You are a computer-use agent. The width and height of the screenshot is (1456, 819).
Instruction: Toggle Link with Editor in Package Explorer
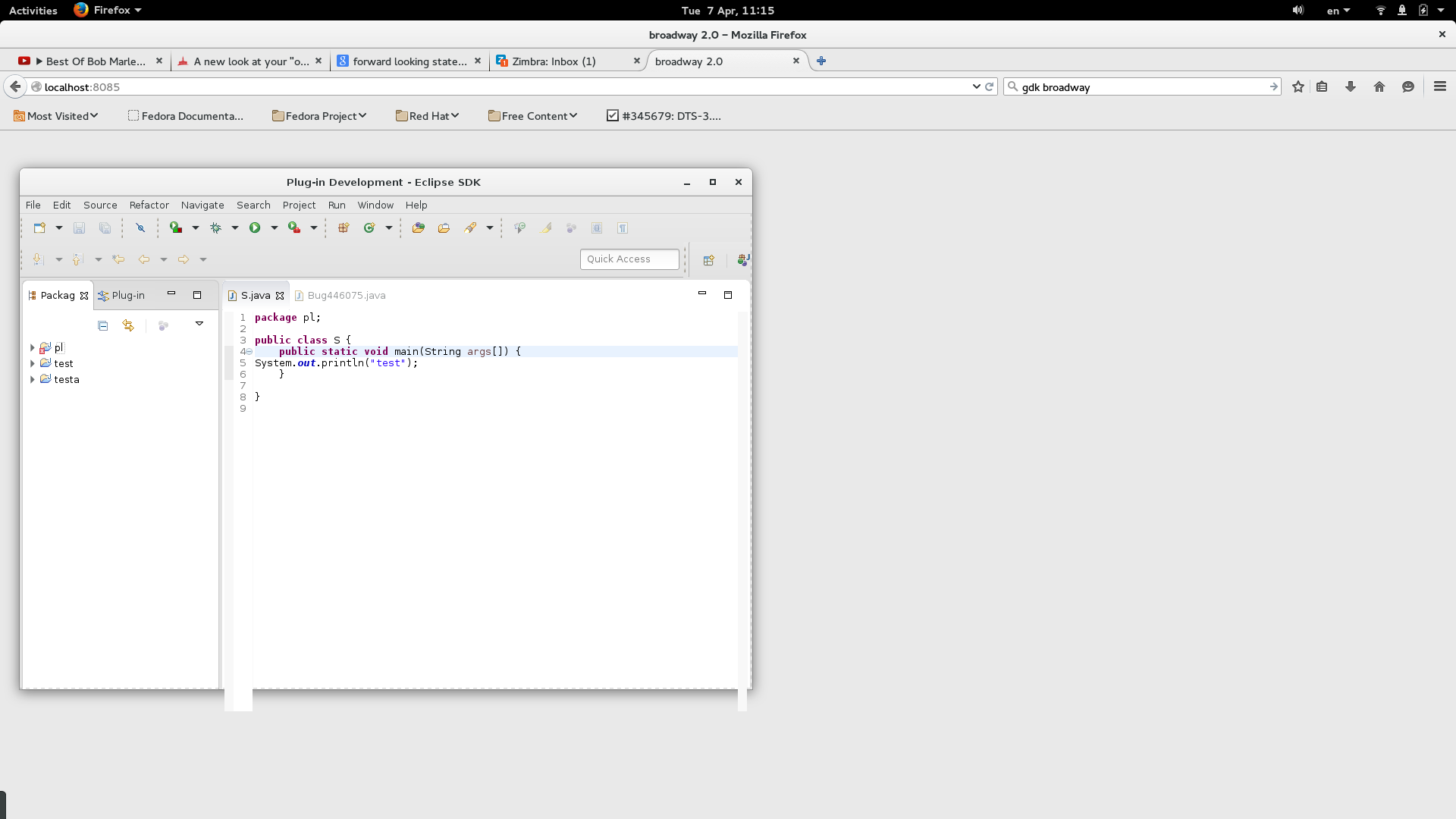point(128,325)
